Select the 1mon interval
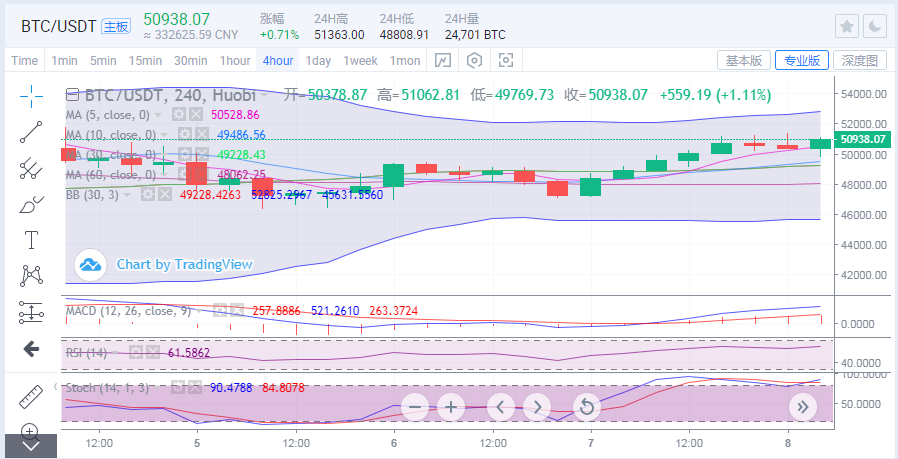Image resolution: width=898 pixels, height=459 pixels. click(405, 61)
